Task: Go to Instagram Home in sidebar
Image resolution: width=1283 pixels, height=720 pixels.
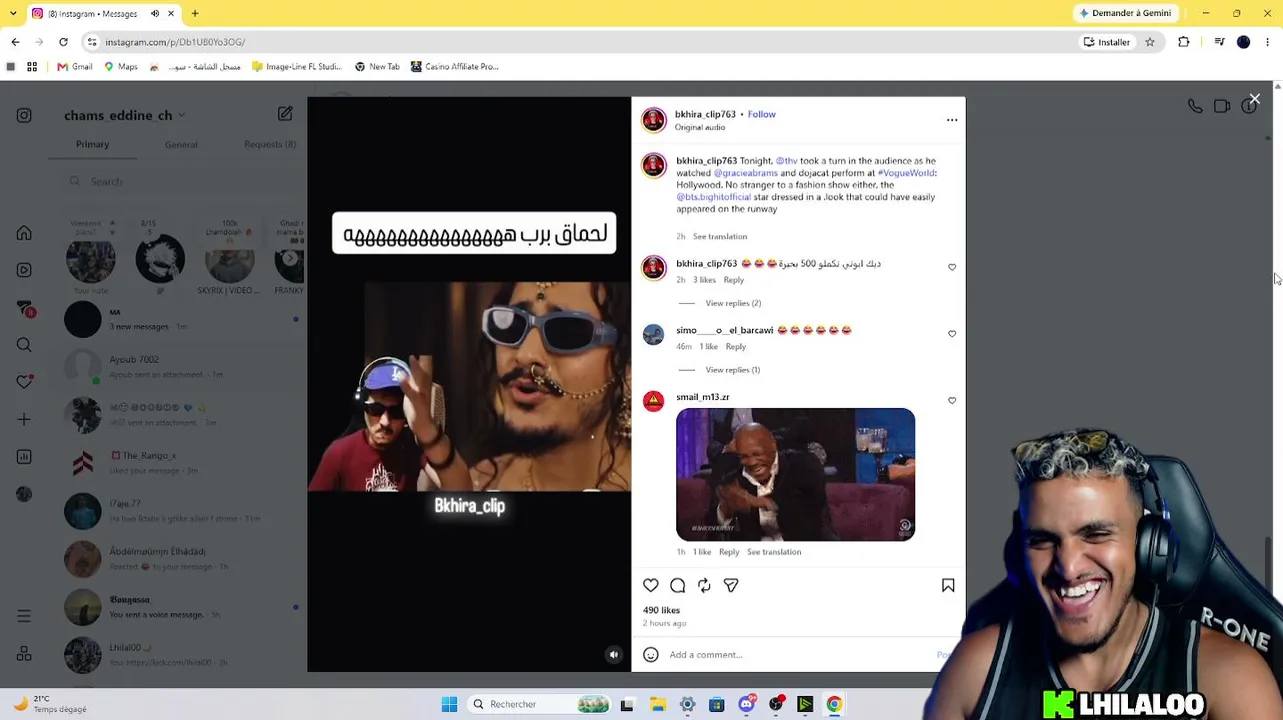Action: pos(24,233)
